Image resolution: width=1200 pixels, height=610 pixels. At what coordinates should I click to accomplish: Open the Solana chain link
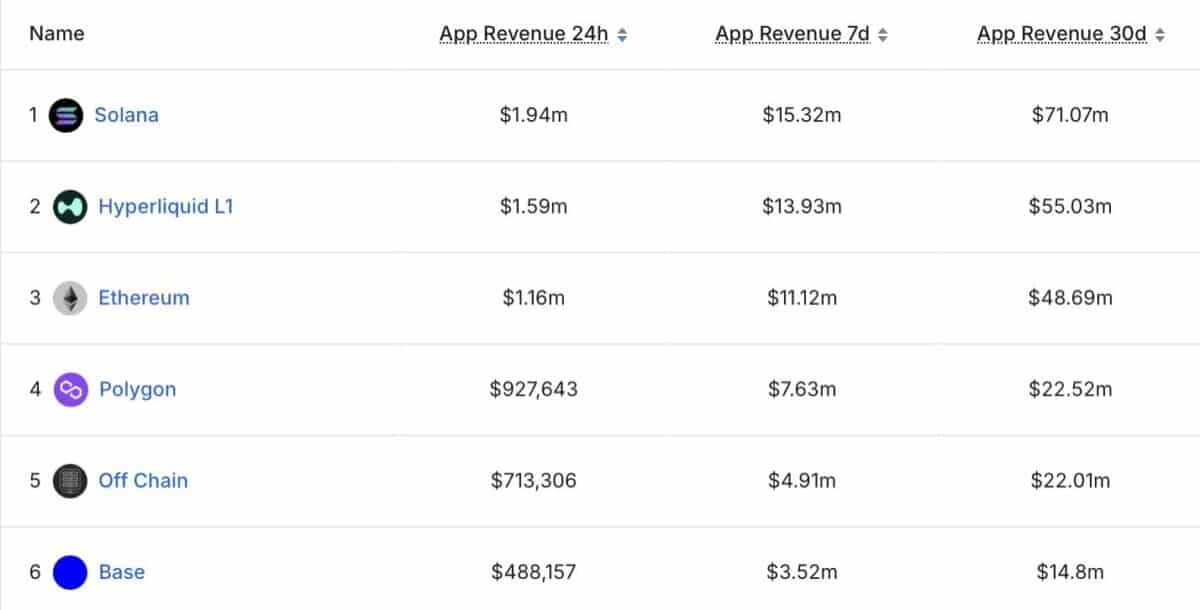[126, 115]
